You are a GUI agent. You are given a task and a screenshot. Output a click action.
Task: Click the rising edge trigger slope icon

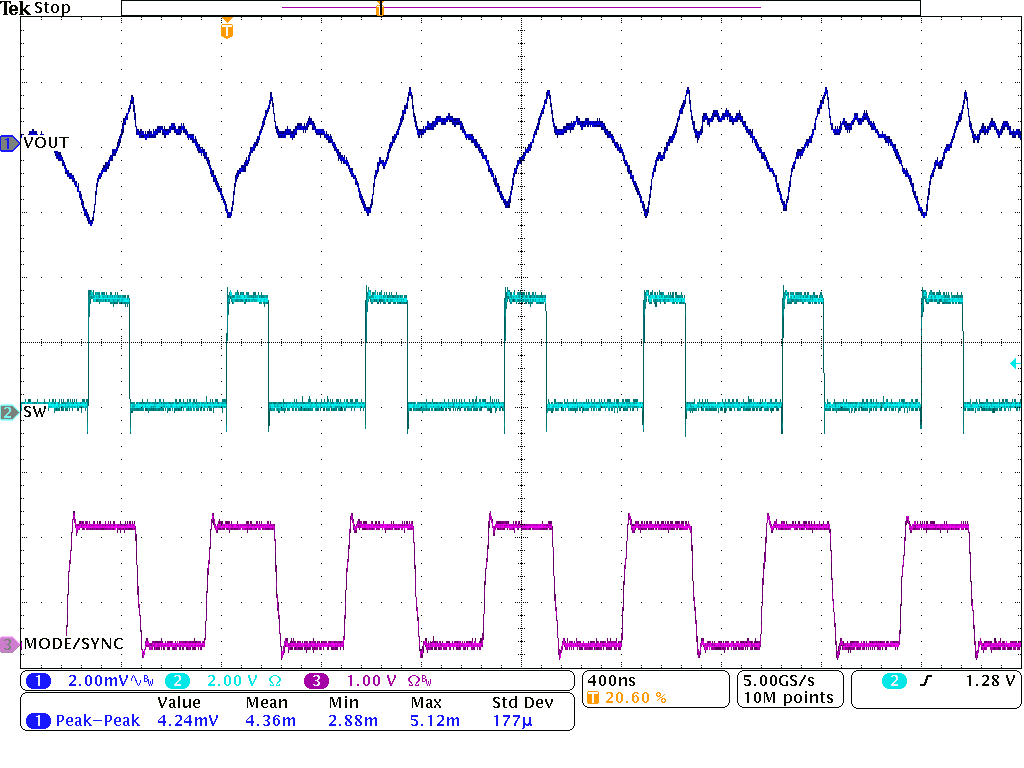(x=925, y=681)
